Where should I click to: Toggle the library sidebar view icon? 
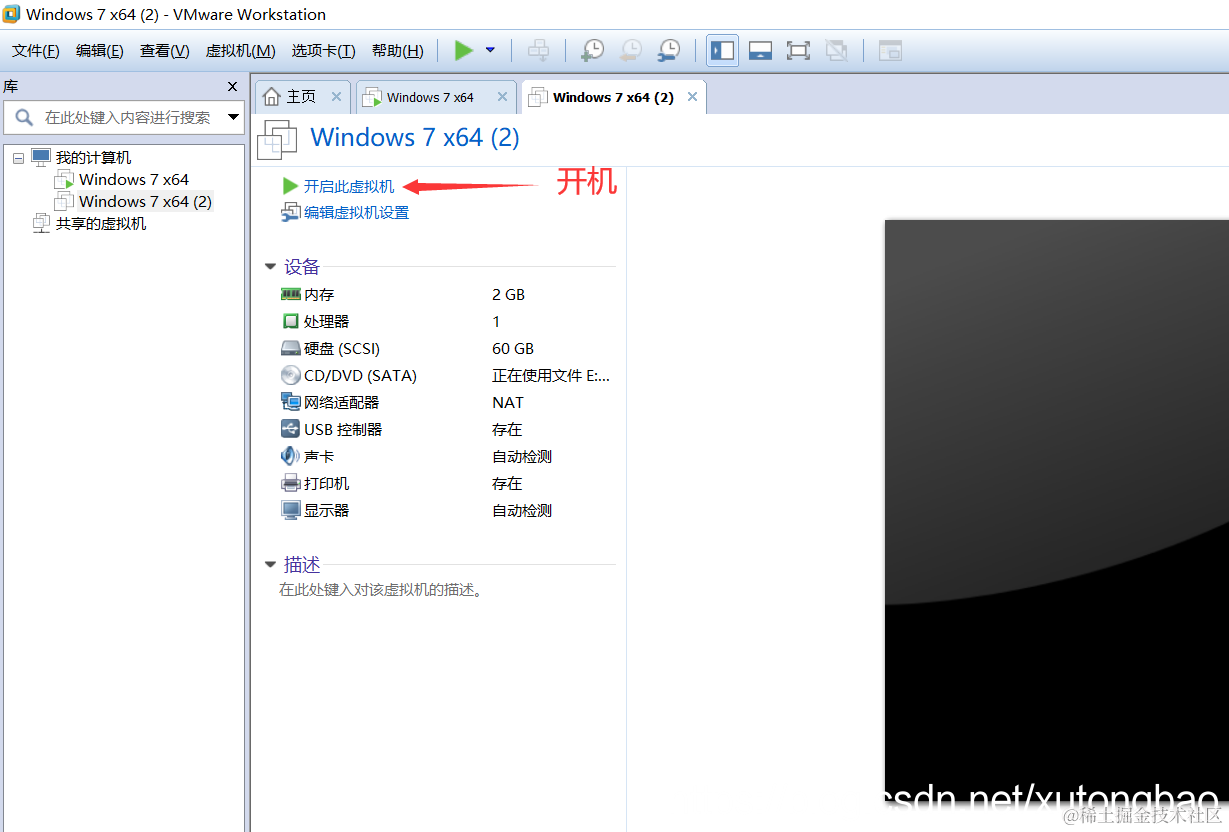click(722, 50)
